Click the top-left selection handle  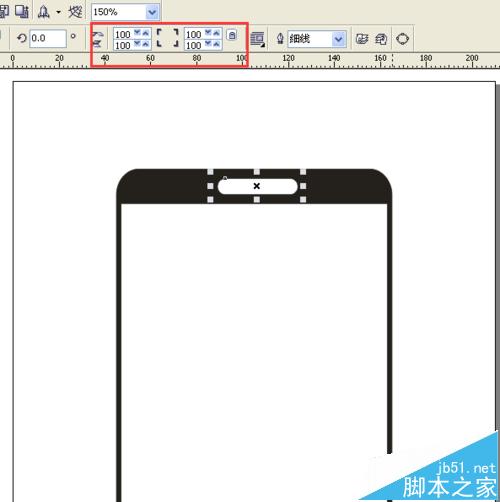click(x=211, y=172)
